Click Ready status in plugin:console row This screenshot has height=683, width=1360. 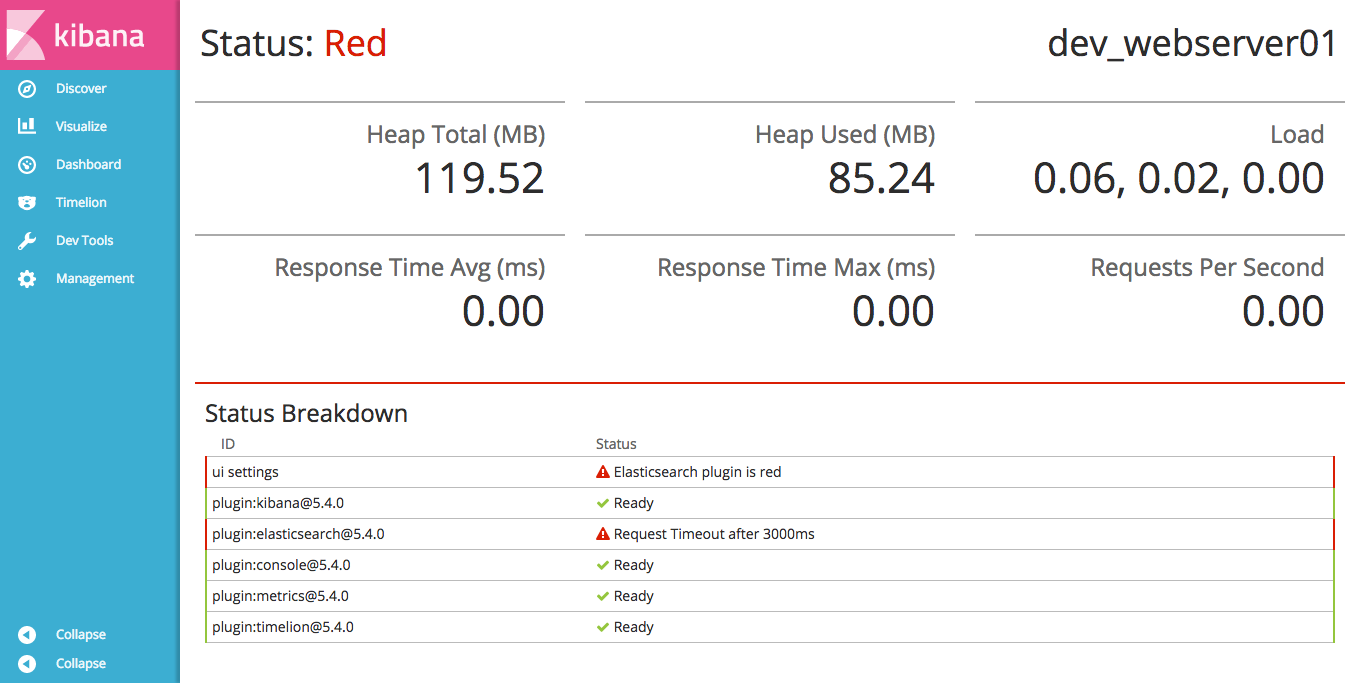634,565
